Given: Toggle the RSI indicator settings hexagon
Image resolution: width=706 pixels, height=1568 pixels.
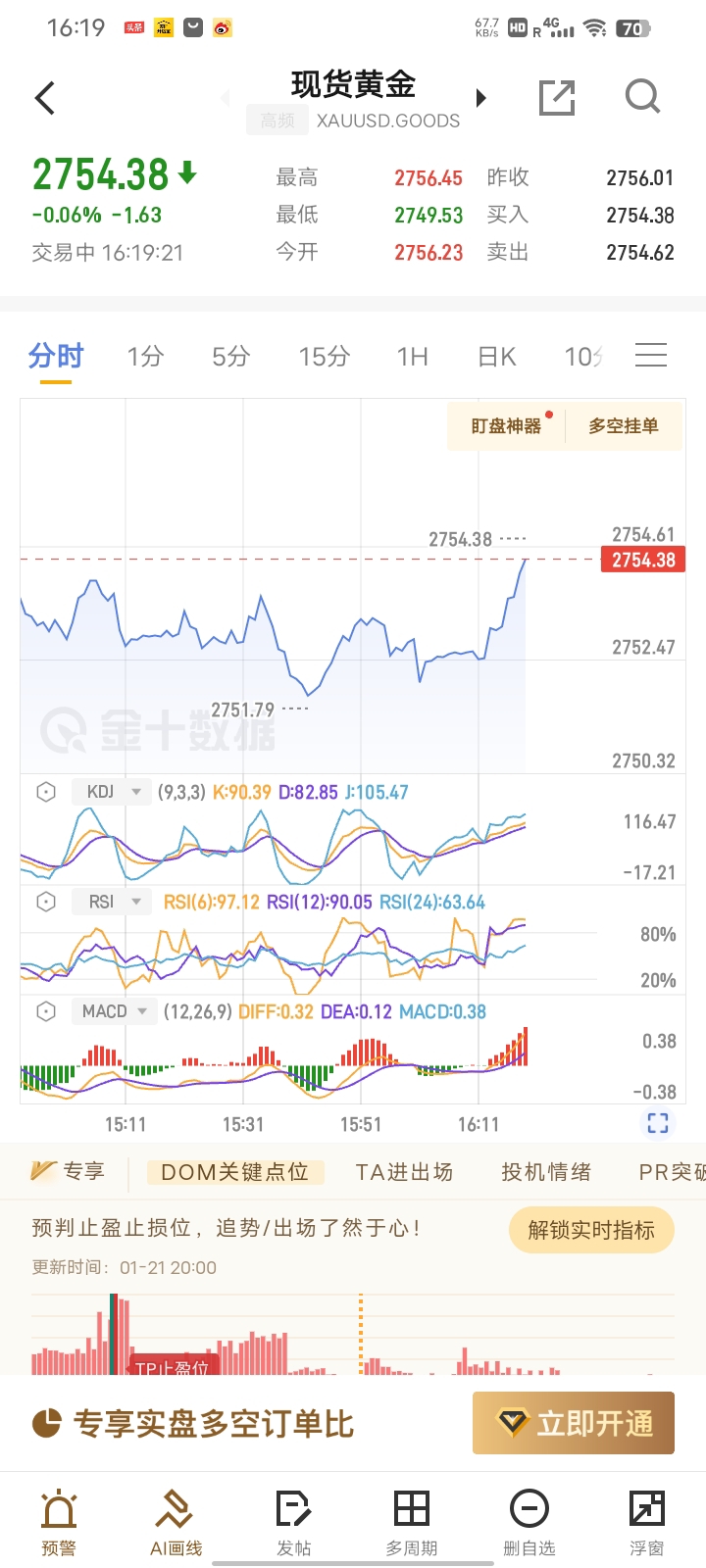Looking at the screenshot, I should 46,902.
